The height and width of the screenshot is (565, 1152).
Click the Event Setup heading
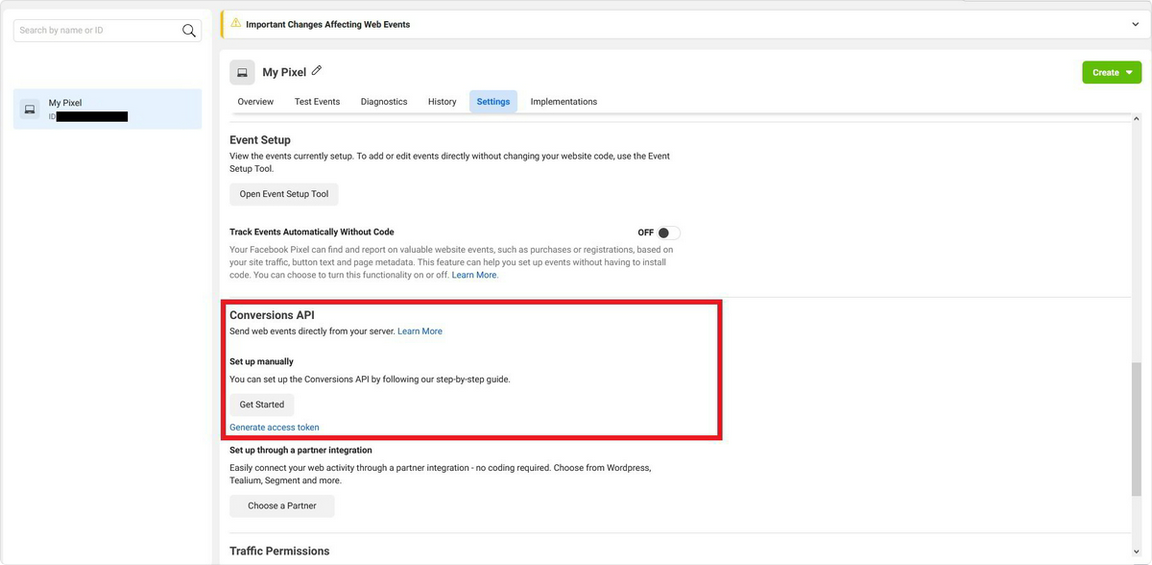coord(260,140)
